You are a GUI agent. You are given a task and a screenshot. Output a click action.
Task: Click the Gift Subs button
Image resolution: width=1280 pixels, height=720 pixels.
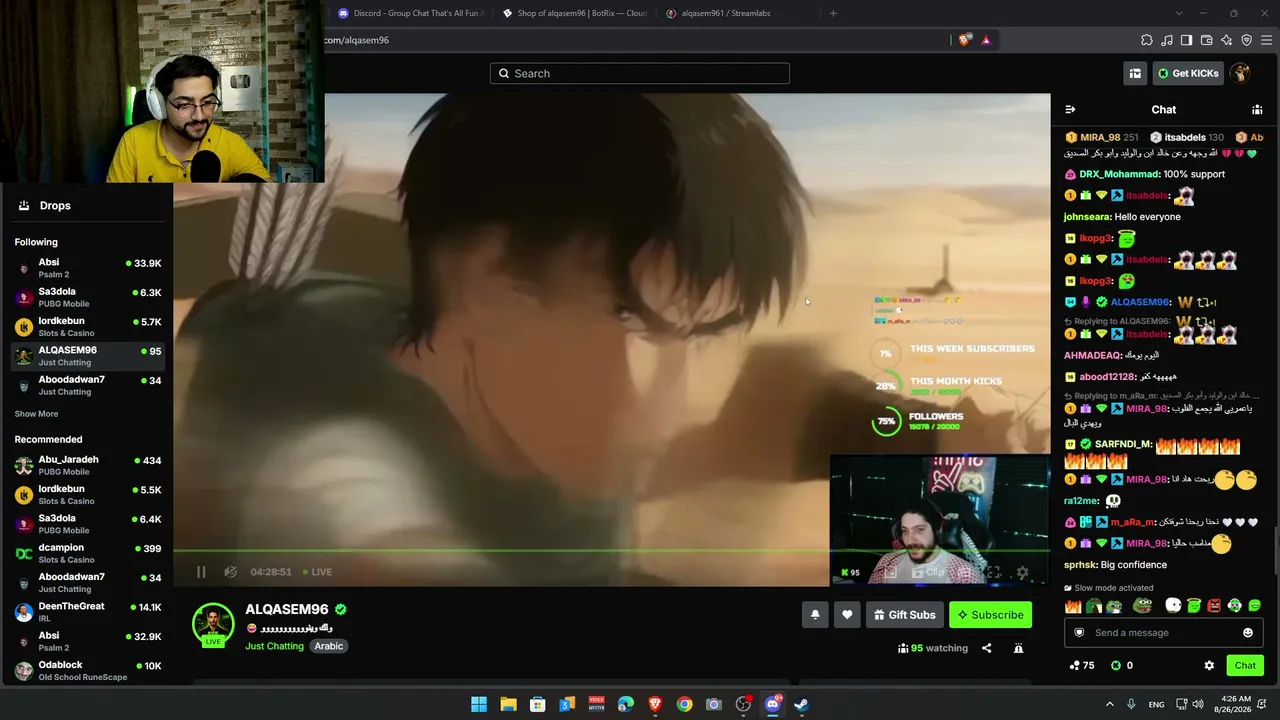(x=905, y=615)
